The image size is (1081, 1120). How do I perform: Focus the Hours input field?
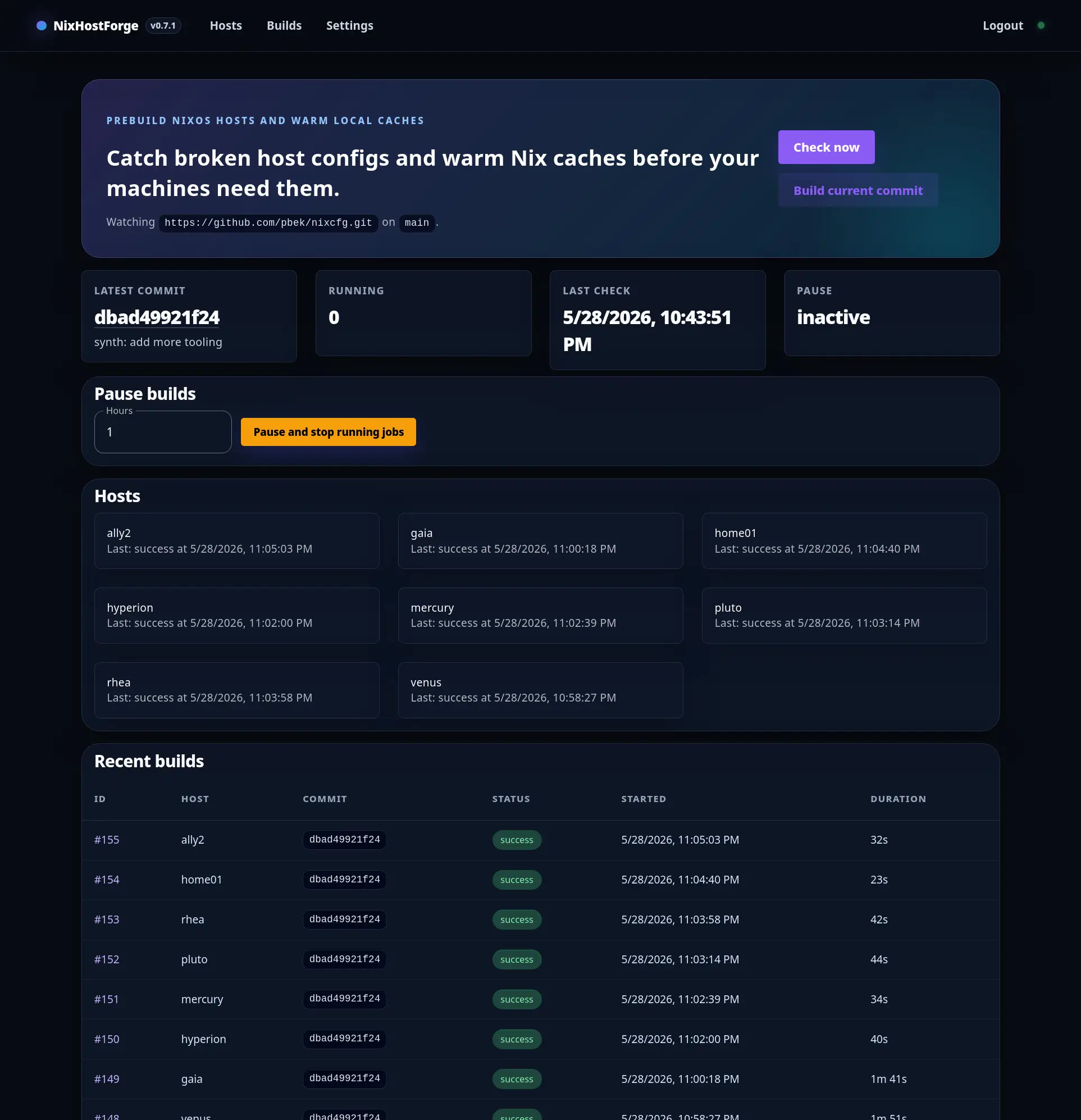tap(163, 432)
